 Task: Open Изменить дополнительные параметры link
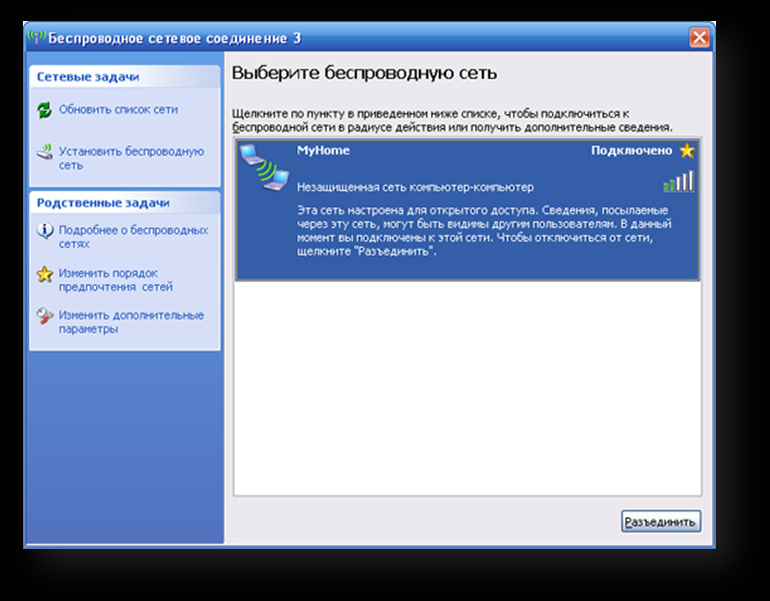(131, 322)
